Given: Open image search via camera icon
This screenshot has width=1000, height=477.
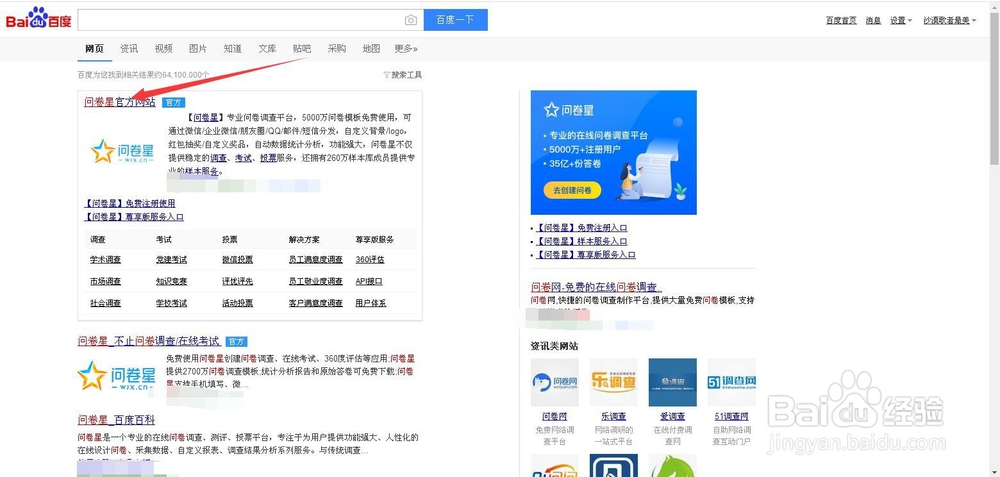Looking at the screenshot, I should pos(411,20).
